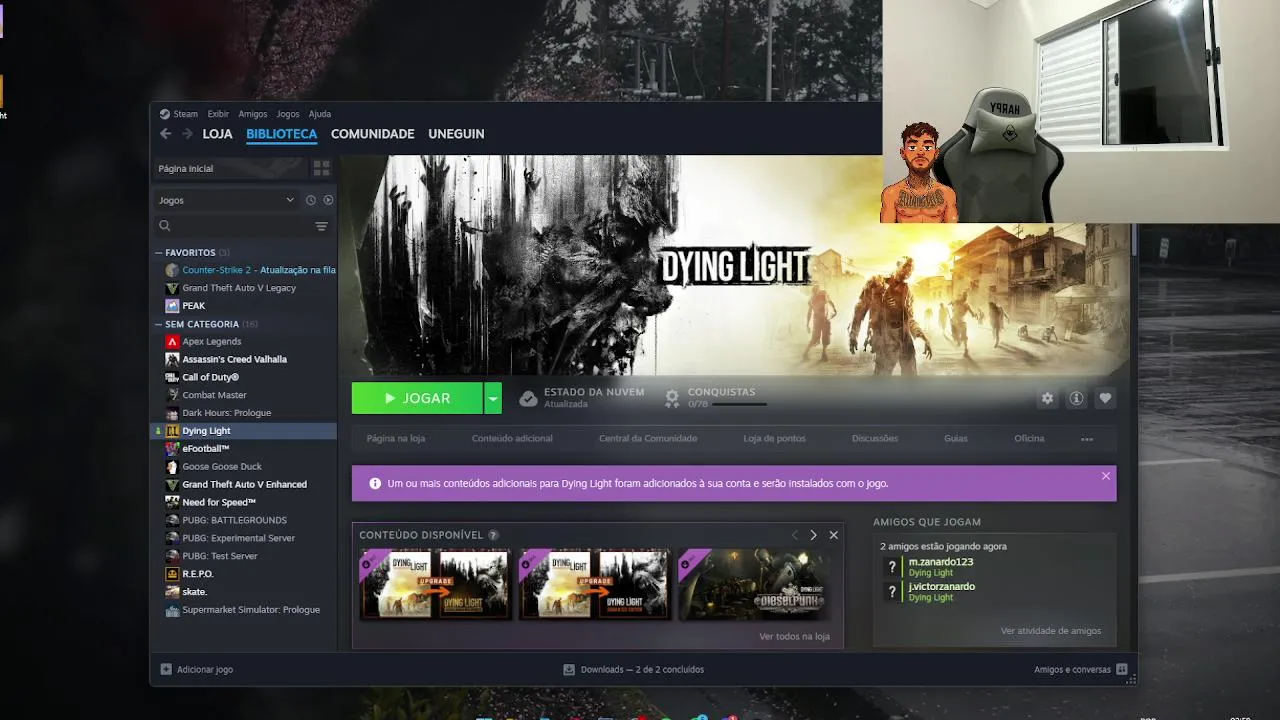
Task: Open the Guias link
Action: tap(956, 438)
